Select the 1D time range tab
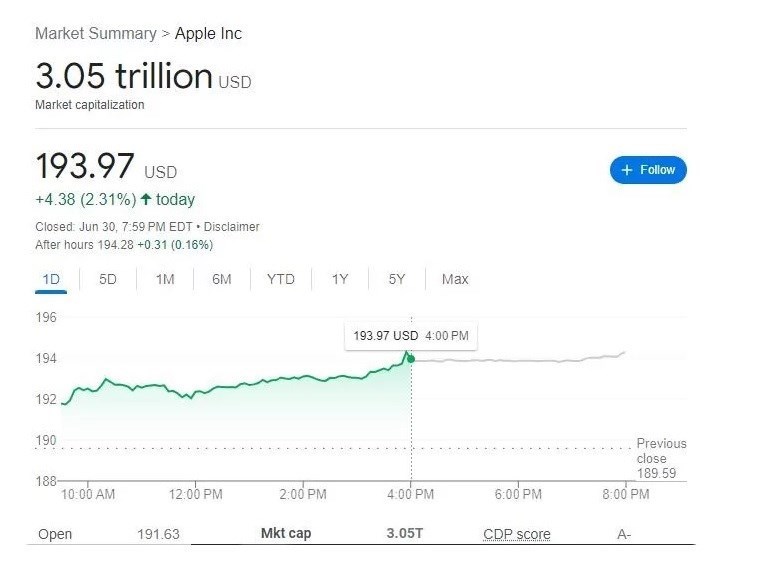 click(51, 279)
